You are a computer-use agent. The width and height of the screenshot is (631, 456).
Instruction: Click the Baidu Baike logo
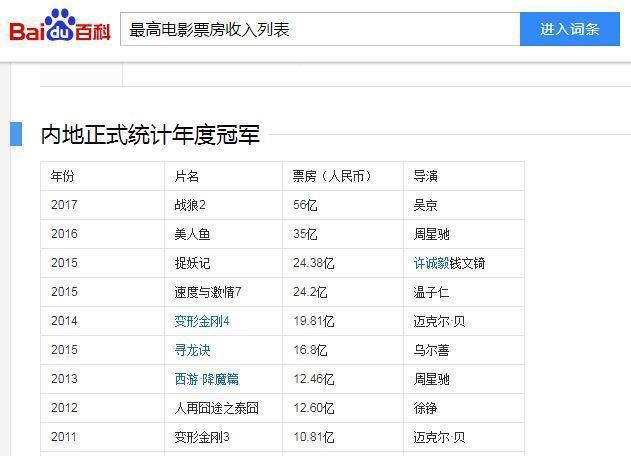[60, 26]
